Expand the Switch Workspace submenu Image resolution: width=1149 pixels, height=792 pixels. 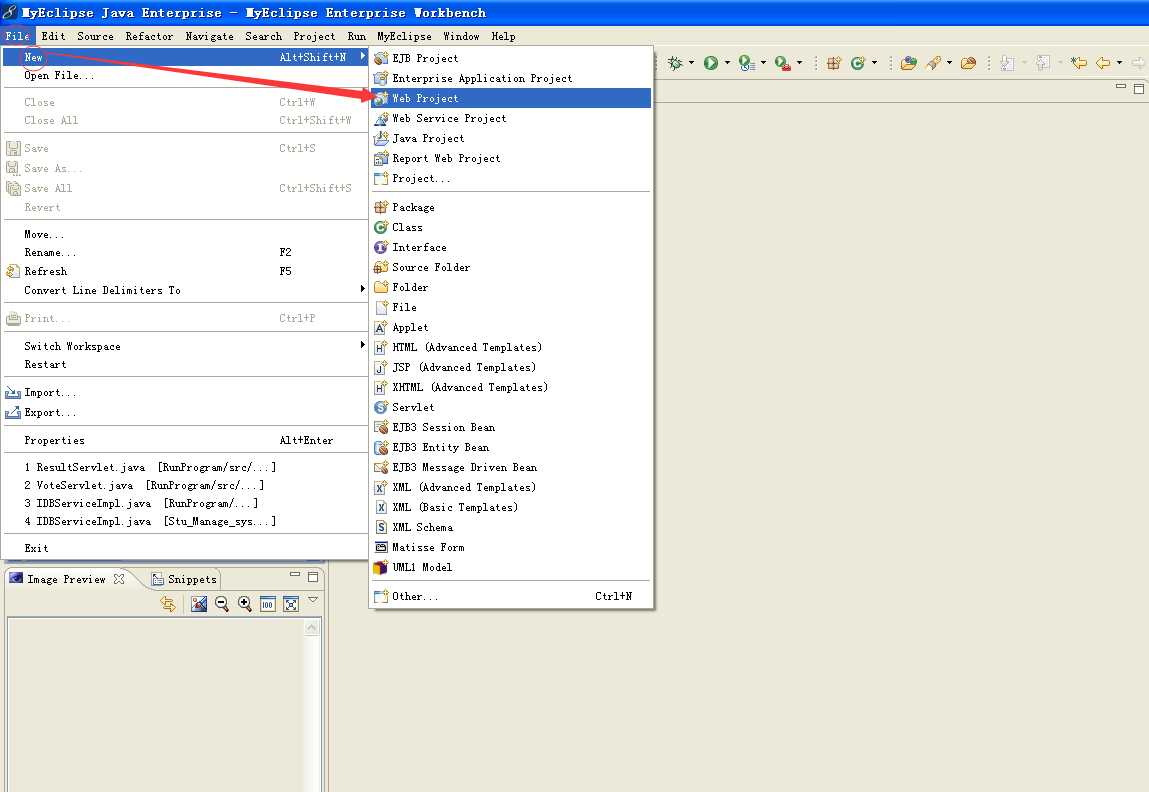185,346
